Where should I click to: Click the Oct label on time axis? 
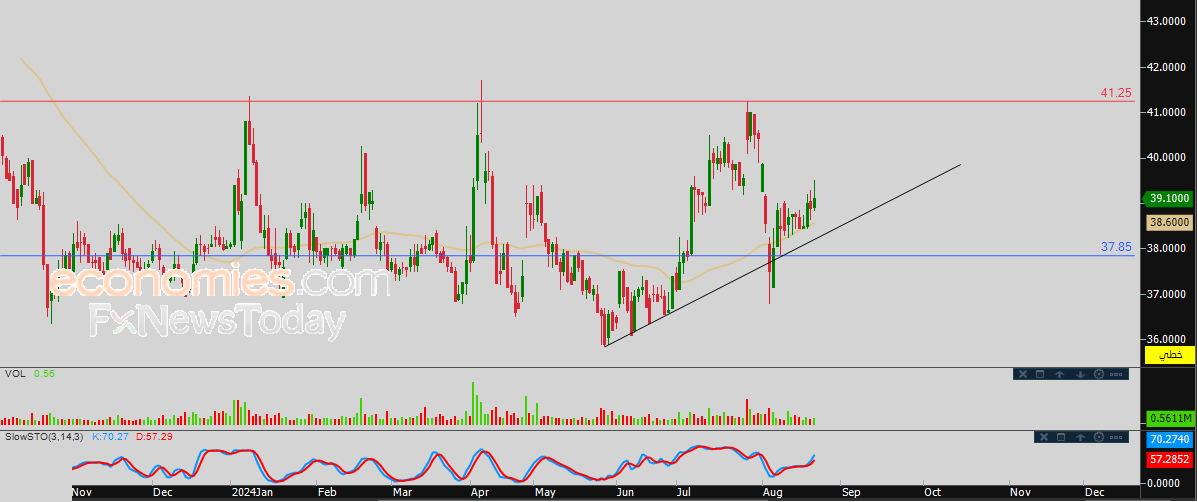point(932,494)
